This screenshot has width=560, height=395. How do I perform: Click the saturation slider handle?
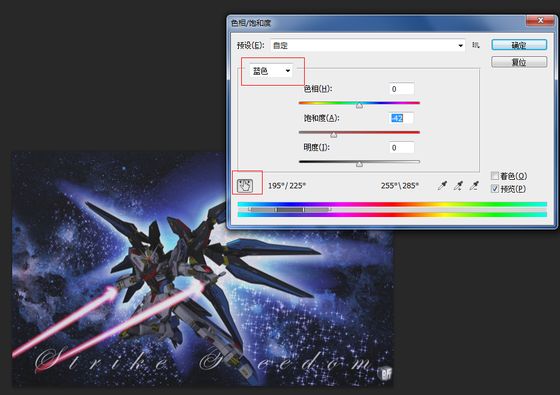click(334, 135)
